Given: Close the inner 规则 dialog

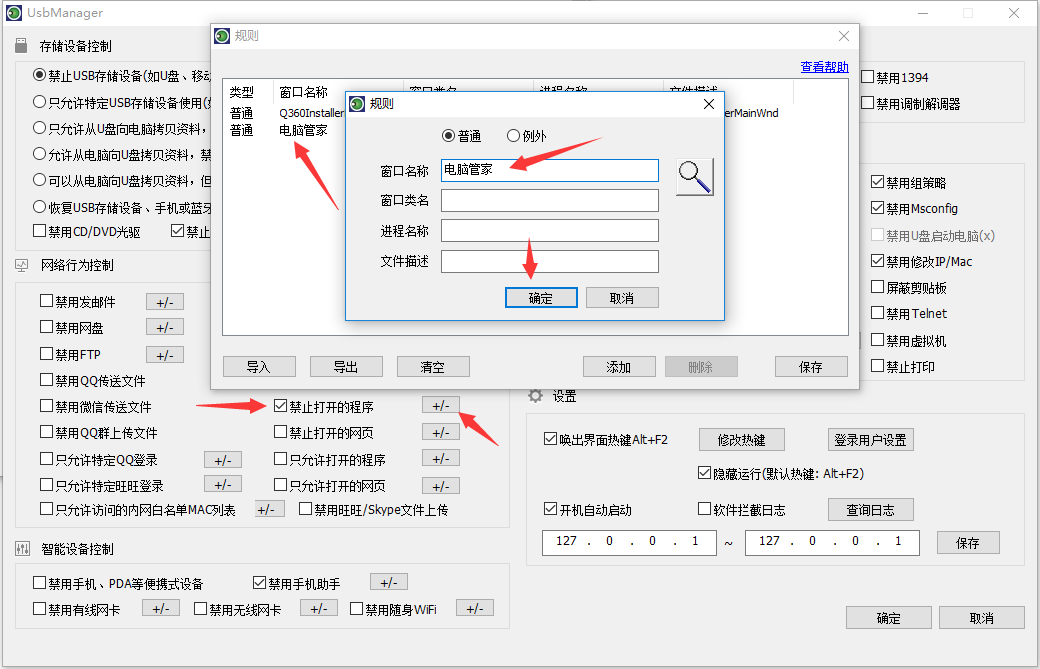Looking at the screenshot, I should click(x=708, y=103).
